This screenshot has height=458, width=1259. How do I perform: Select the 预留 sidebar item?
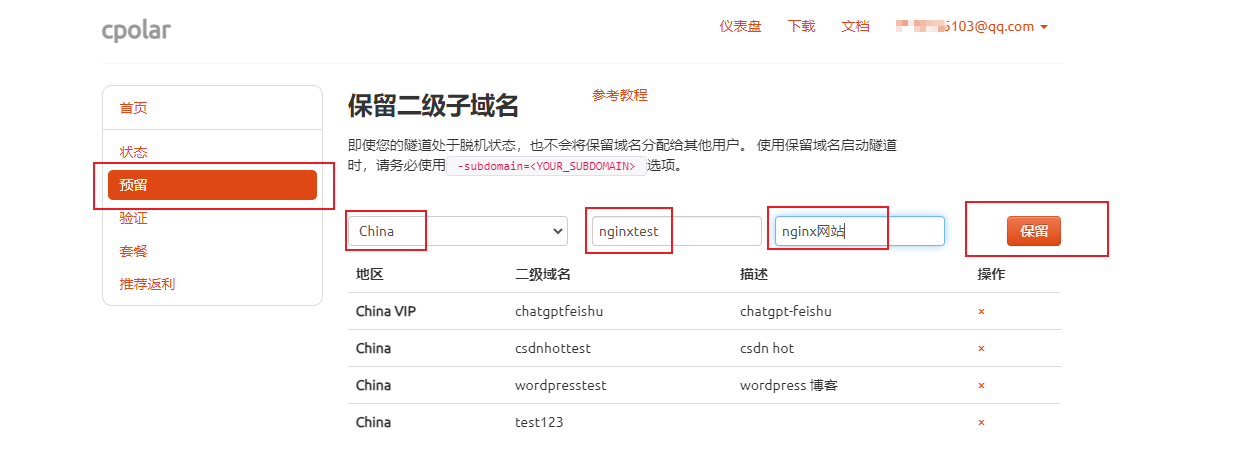pos(212,185)
